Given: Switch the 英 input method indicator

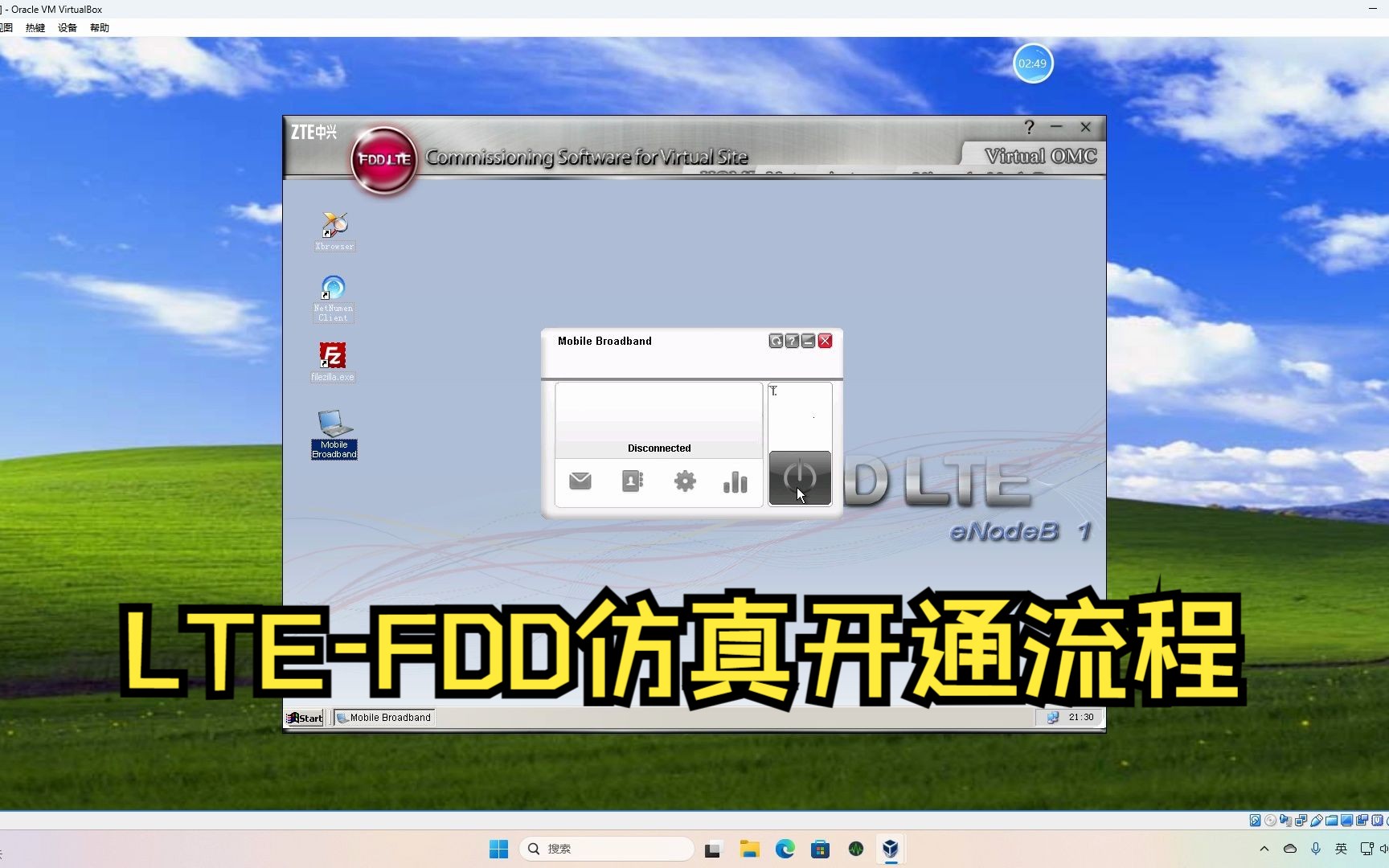Looking at the screenshot, I should 1341,849.
